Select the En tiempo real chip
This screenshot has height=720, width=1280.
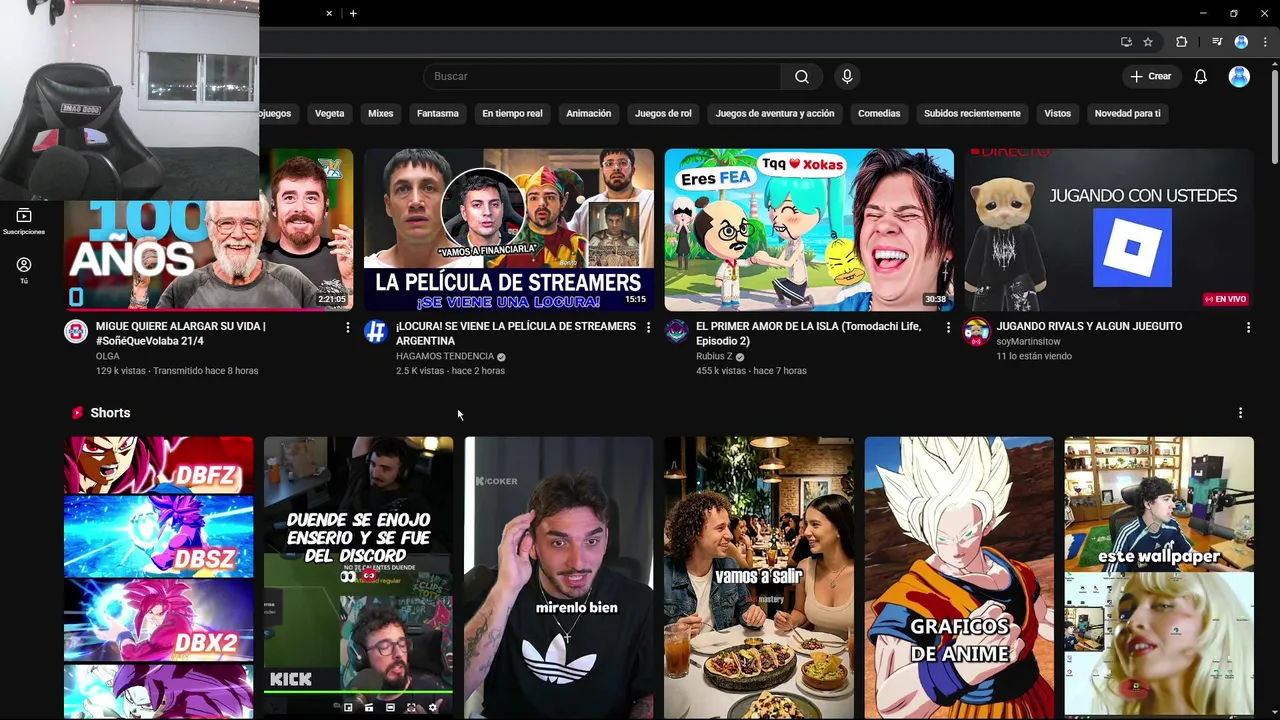click(512, 114)
